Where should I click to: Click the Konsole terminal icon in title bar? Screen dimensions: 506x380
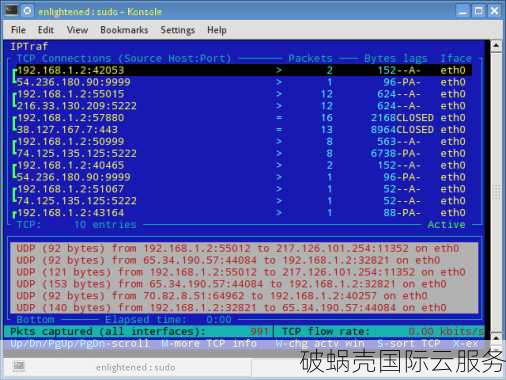click(11, 11)
